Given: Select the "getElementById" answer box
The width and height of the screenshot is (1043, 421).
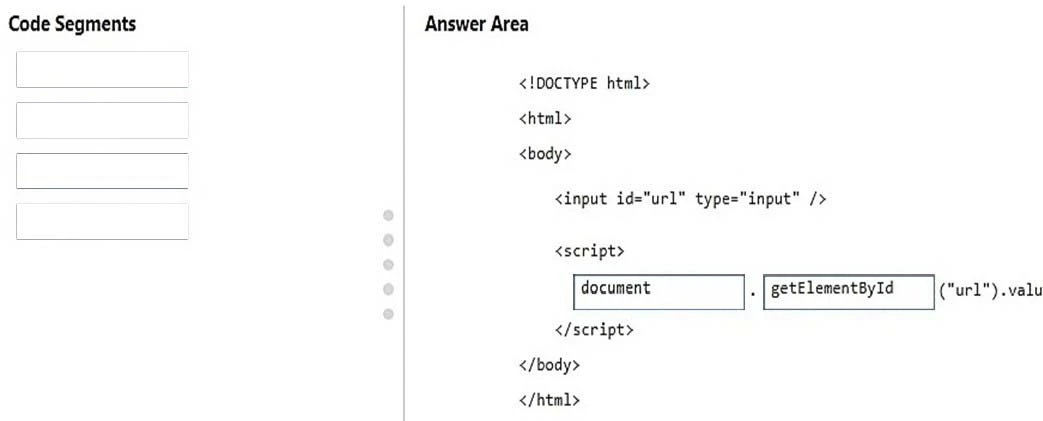Looking at the screenshot, I should point(848,292).
